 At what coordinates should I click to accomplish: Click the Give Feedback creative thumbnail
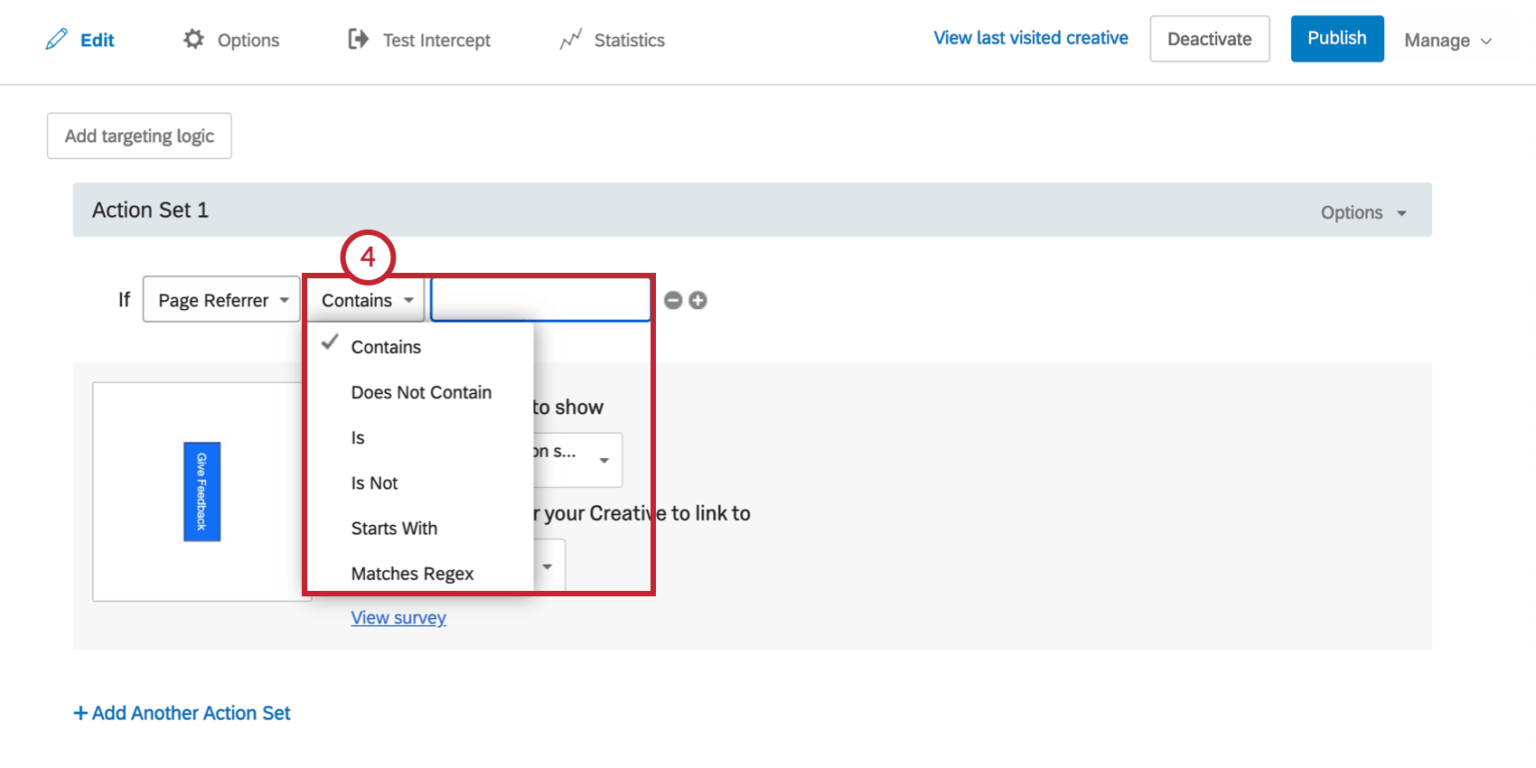202,490
